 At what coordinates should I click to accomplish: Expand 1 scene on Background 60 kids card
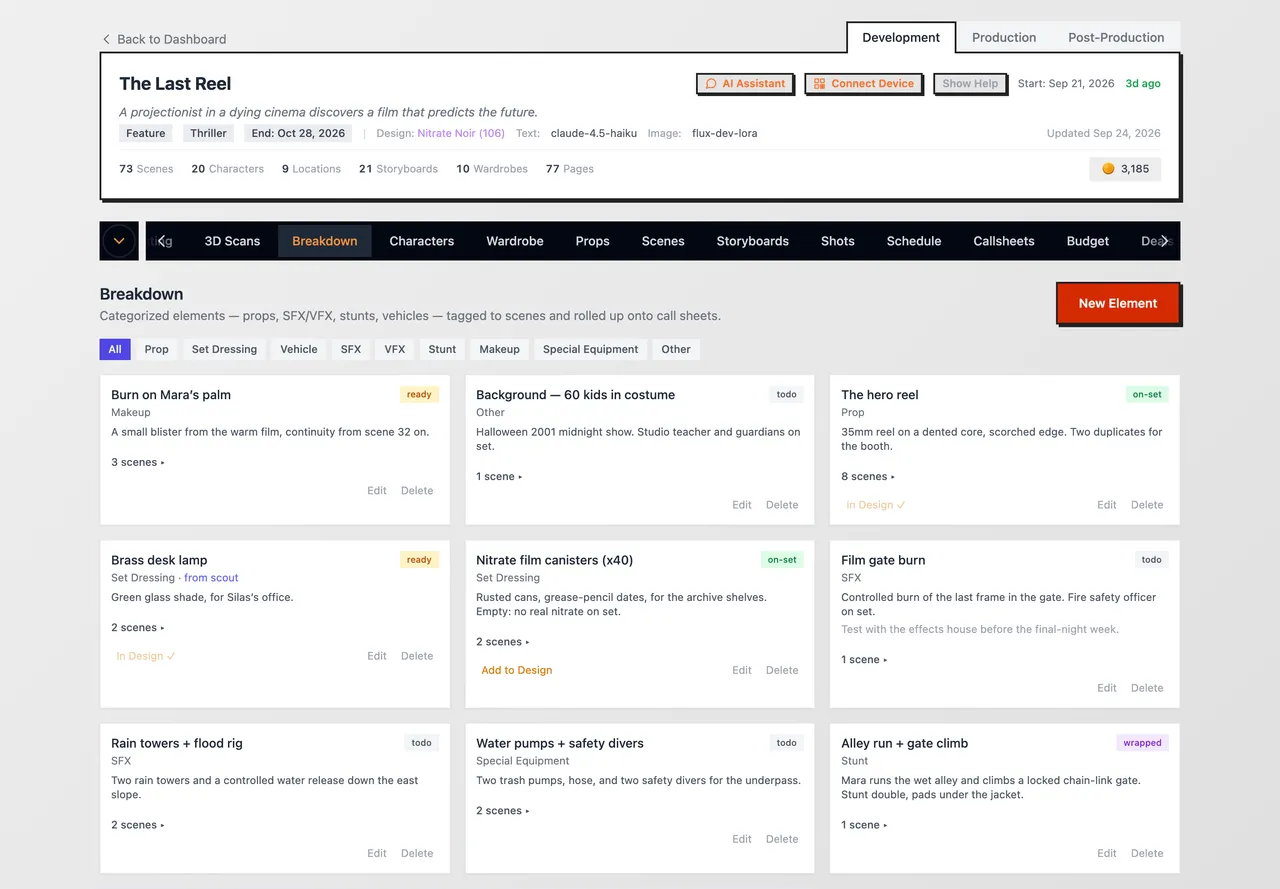pyautogui.click(x=499, y=477)
